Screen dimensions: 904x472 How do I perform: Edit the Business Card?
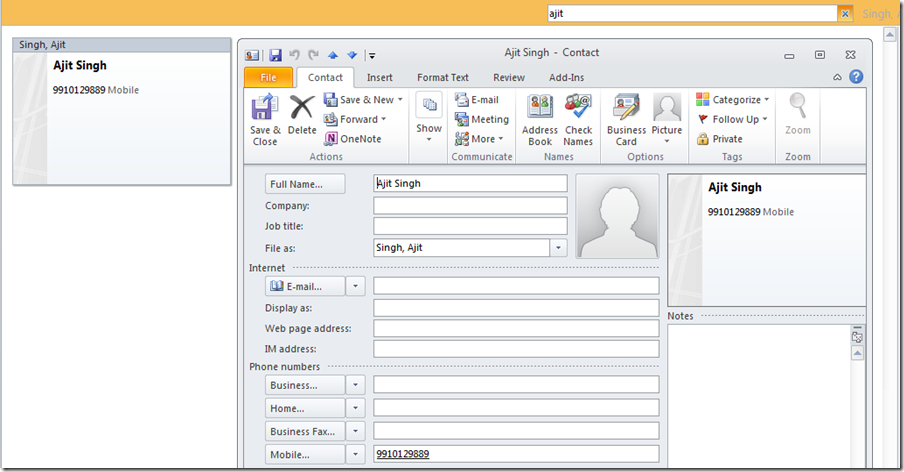pyautogui.click(x=626, y=120)
